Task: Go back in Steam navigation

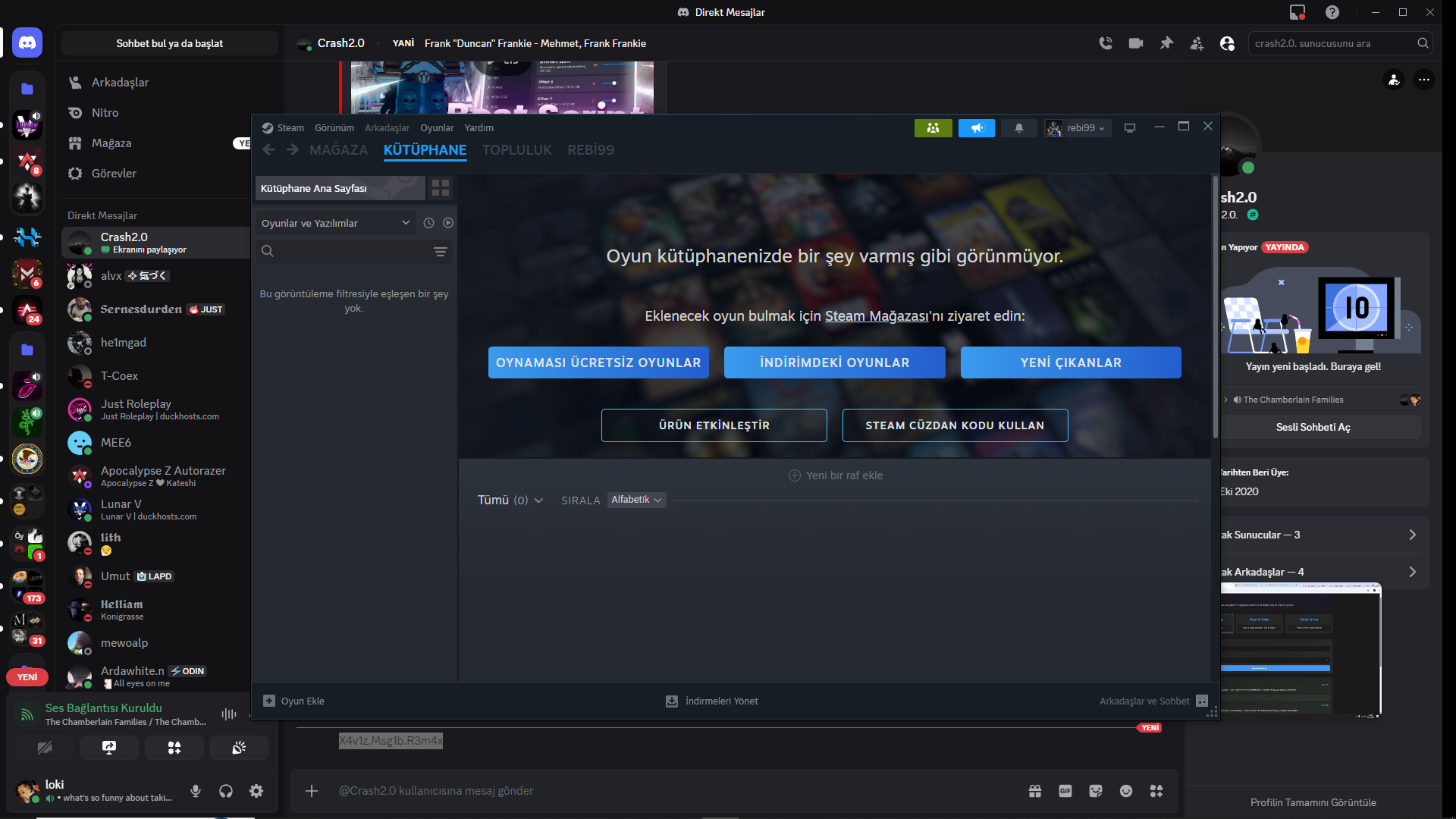Action: tap(268, 150)
